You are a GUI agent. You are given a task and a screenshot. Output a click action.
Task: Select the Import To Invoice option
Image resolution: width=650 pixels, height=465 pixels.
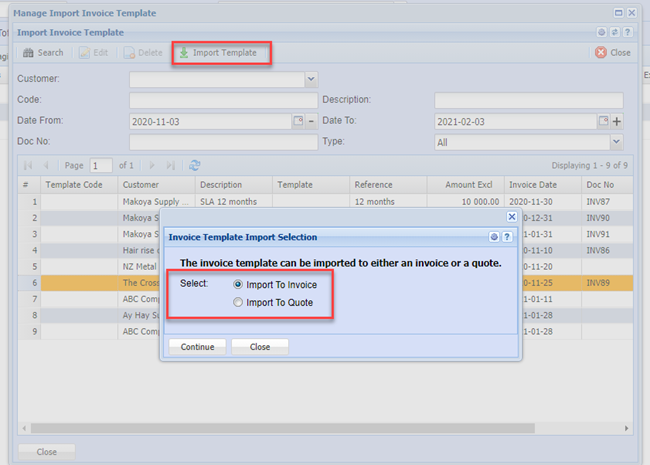point(237,285)
